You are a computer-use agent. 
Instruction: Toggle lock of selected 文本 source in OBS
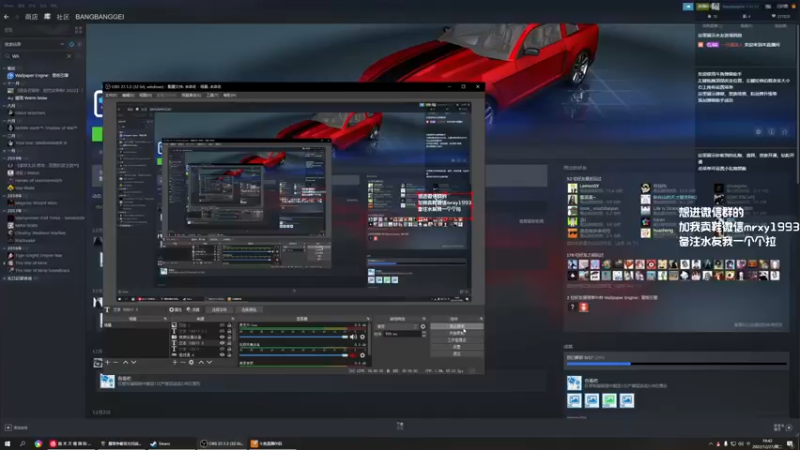[229, 343]
